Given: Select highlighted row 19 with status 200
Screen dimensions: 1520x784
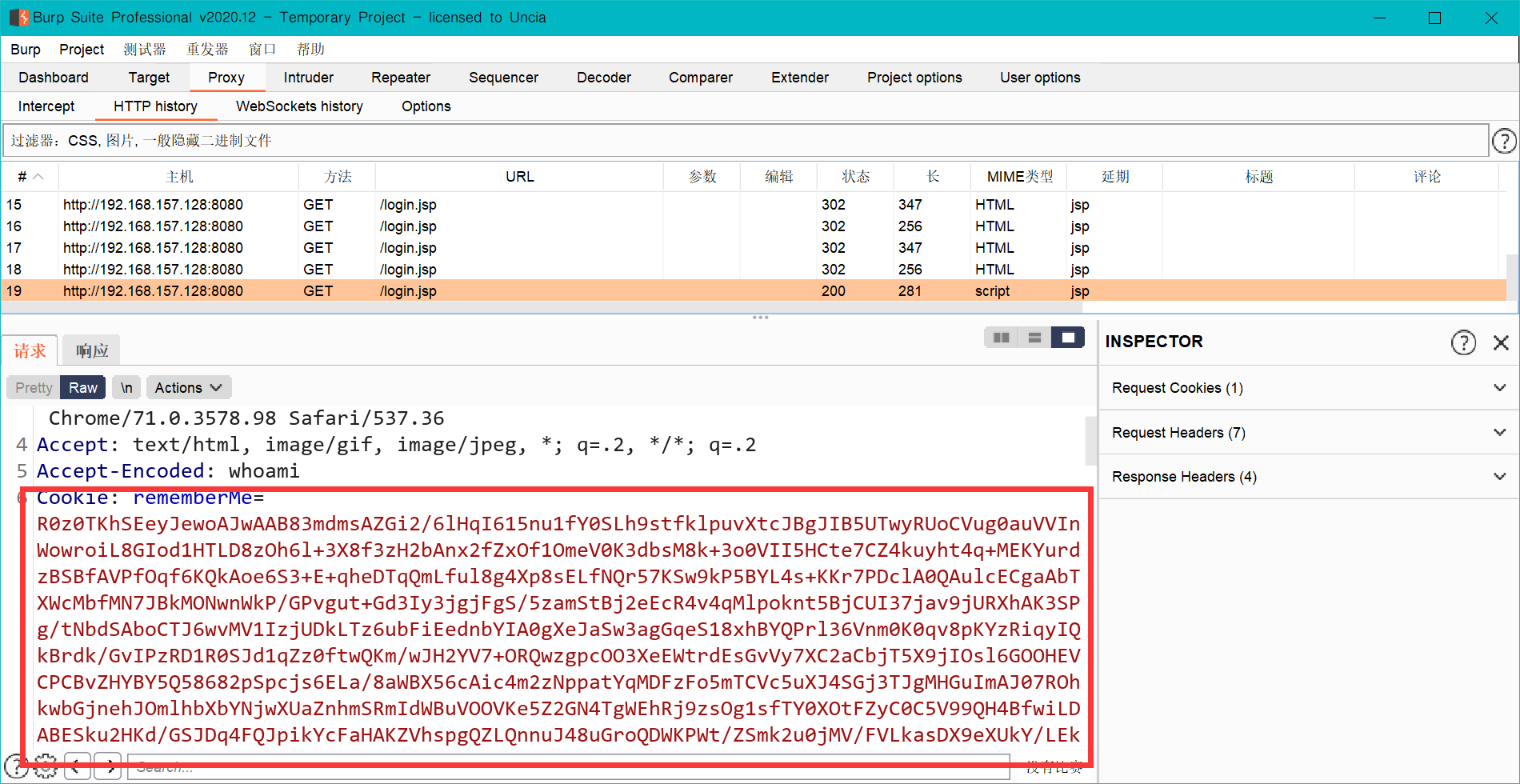Looking at the screenshot, I should [754, 291].
